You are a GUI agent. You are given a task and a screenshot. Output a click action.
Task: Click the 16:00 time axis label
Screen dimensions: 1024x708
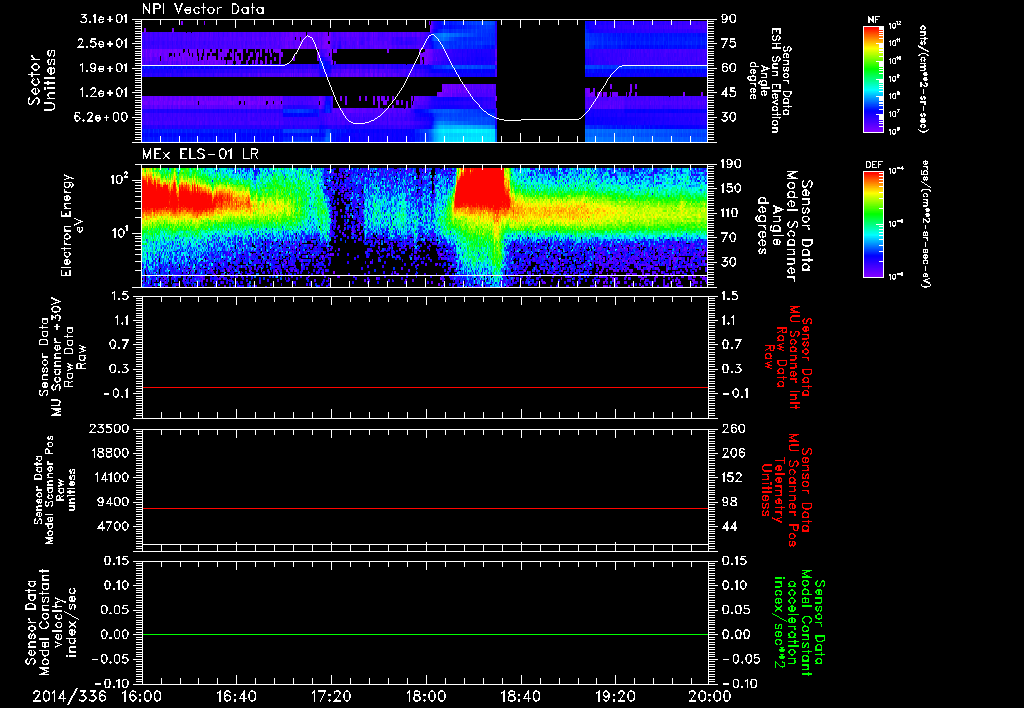click(x=142, y=696)
